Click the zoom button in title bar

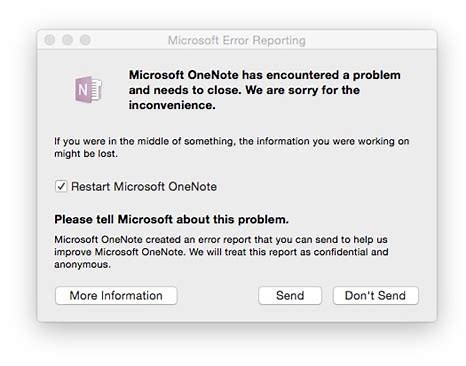point(85,40)
